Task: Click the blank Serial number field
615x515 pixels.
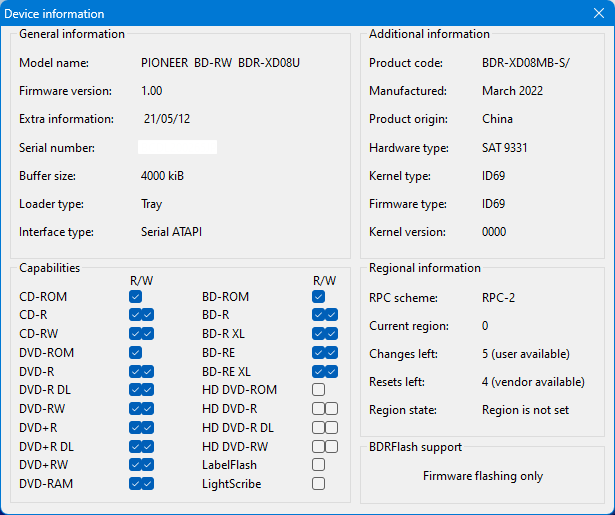Action: pos(177,148)
